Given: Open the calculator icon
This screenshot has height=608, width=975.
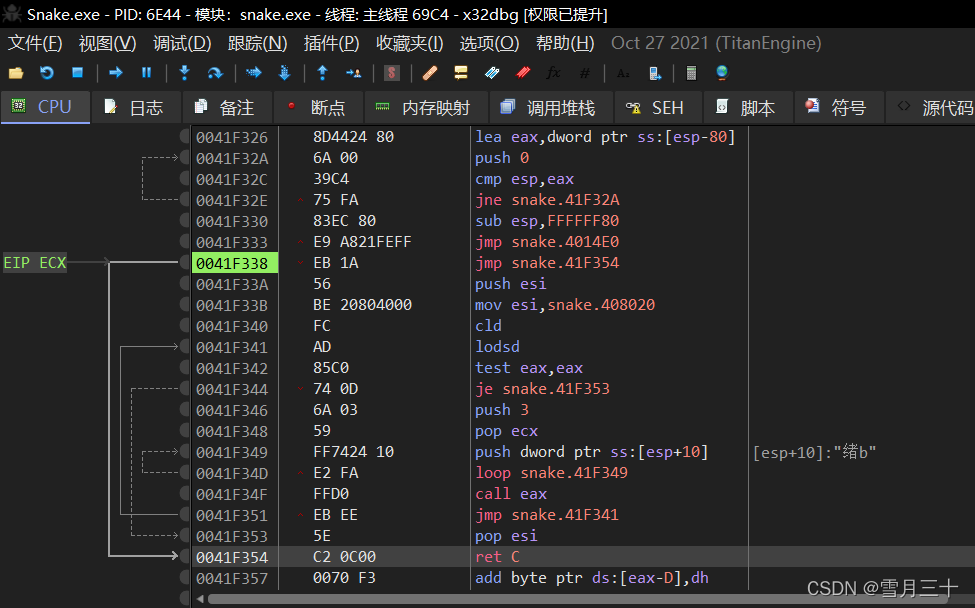Looking at the screenshot, I should point(691,73).
